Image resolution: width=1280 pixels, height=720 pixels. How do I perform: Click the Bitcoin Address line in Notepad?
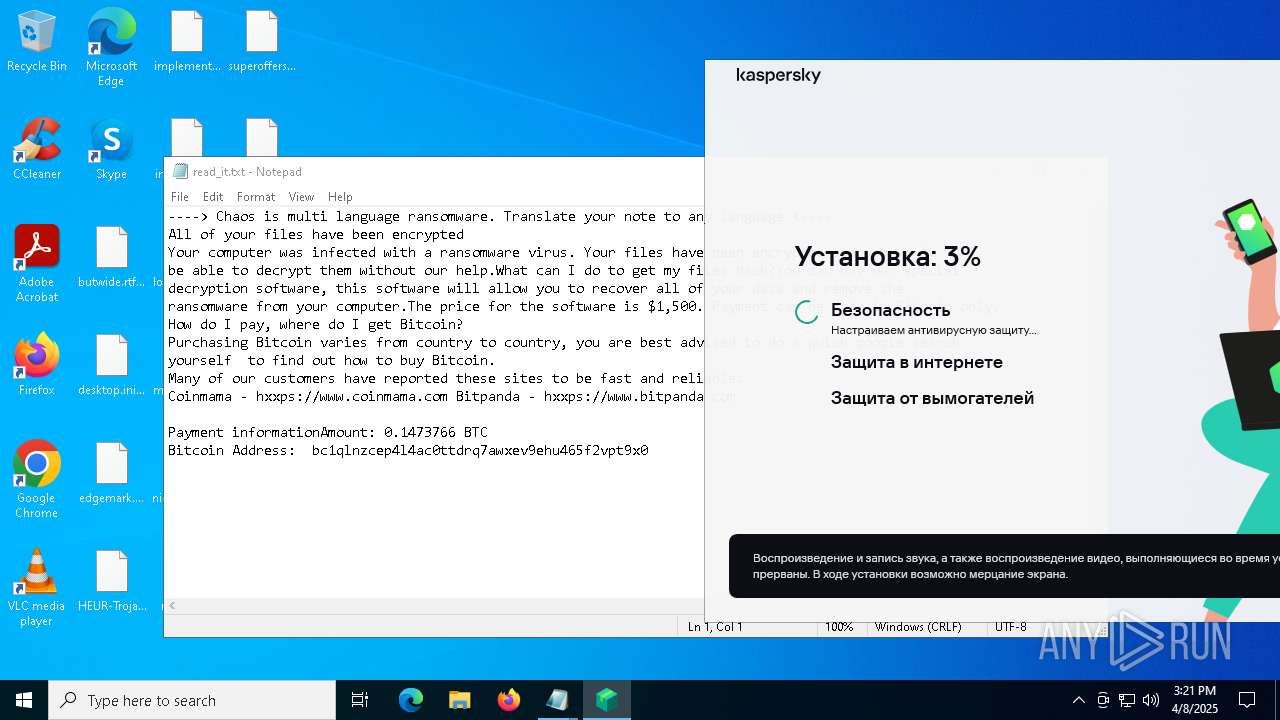[x=408, y=450]
